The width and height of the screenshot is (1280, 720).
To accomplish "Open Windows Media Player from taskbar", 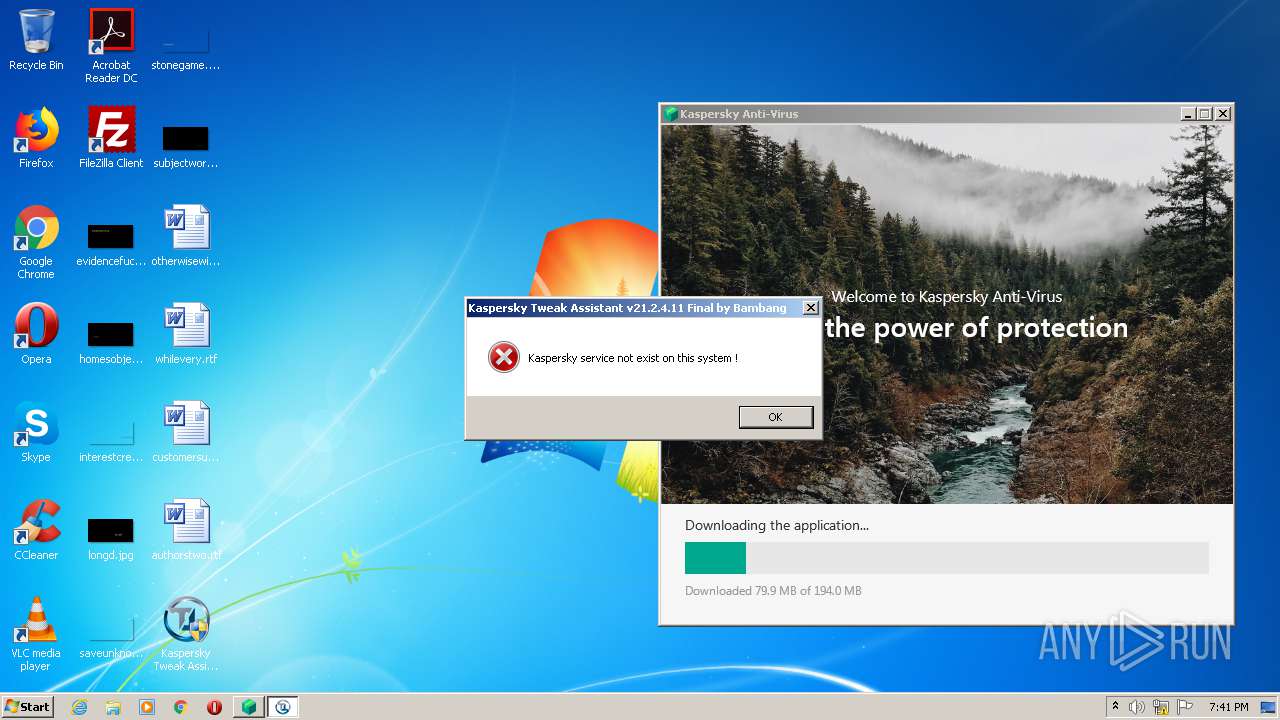I will pyautogui.click(x=147, y=707).
